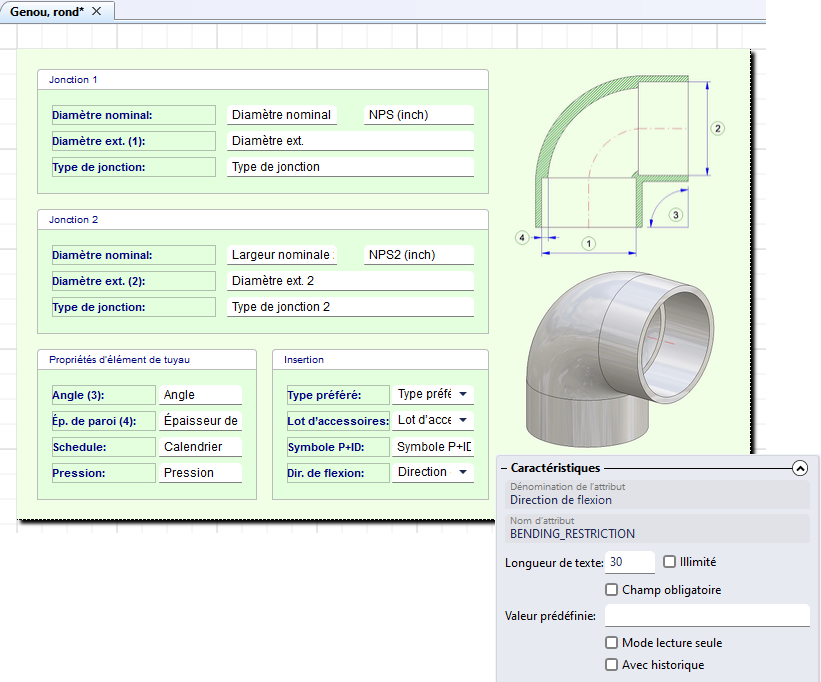Expand the Lot d'accessoires dropdown
821x682 pixels.
[x=462, y=421]
